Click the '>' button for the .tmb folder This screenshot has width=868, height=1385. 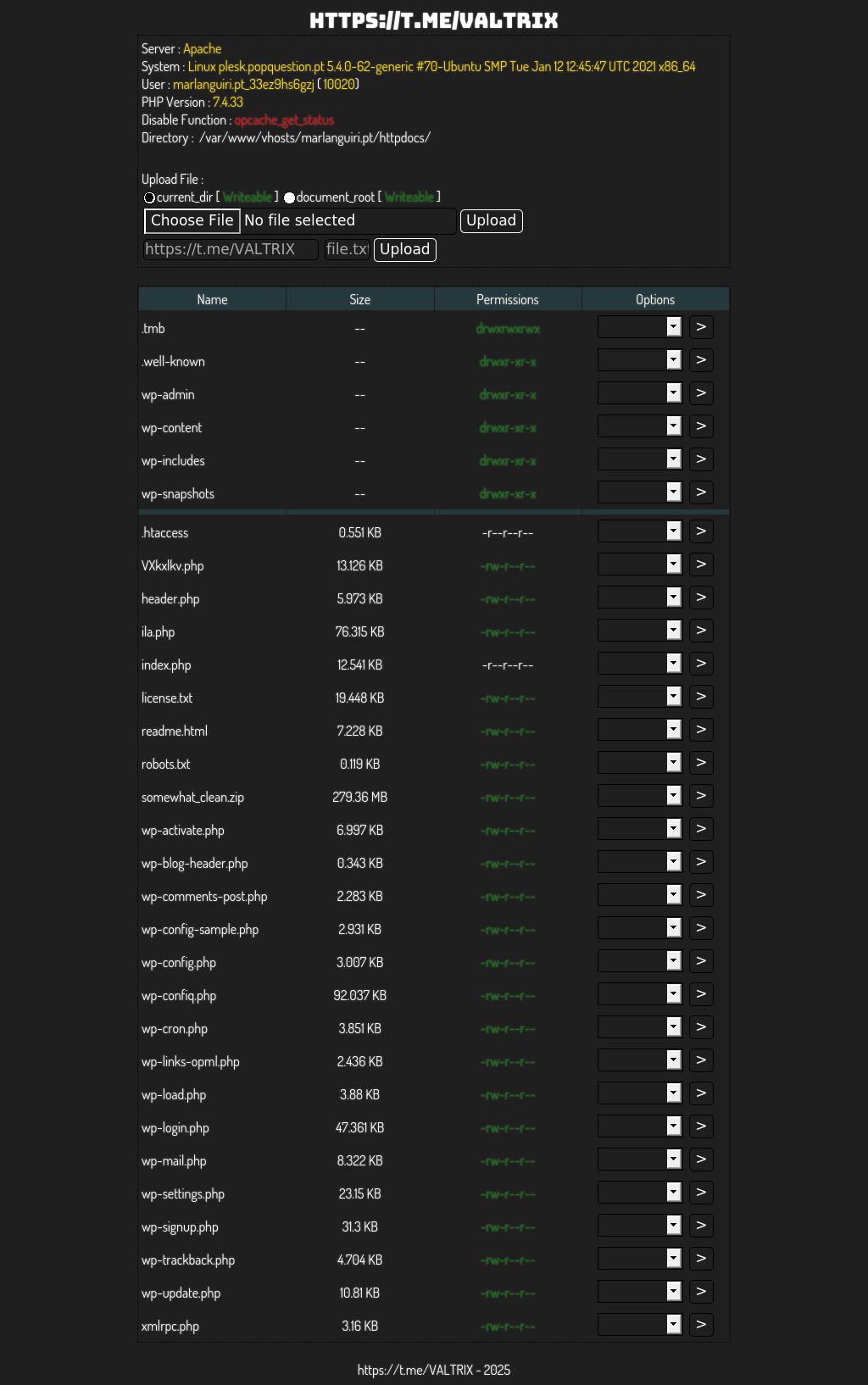click(701, 327)
